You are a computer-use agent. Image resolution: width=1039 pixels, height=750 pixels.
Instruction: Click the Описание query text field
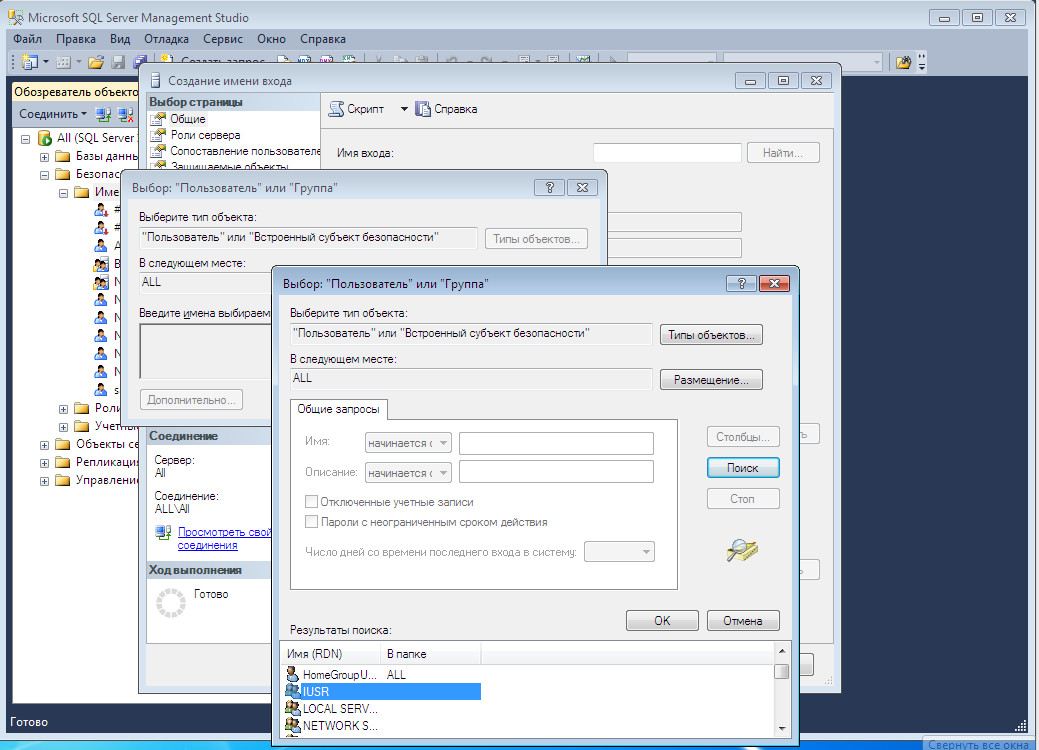556,472
